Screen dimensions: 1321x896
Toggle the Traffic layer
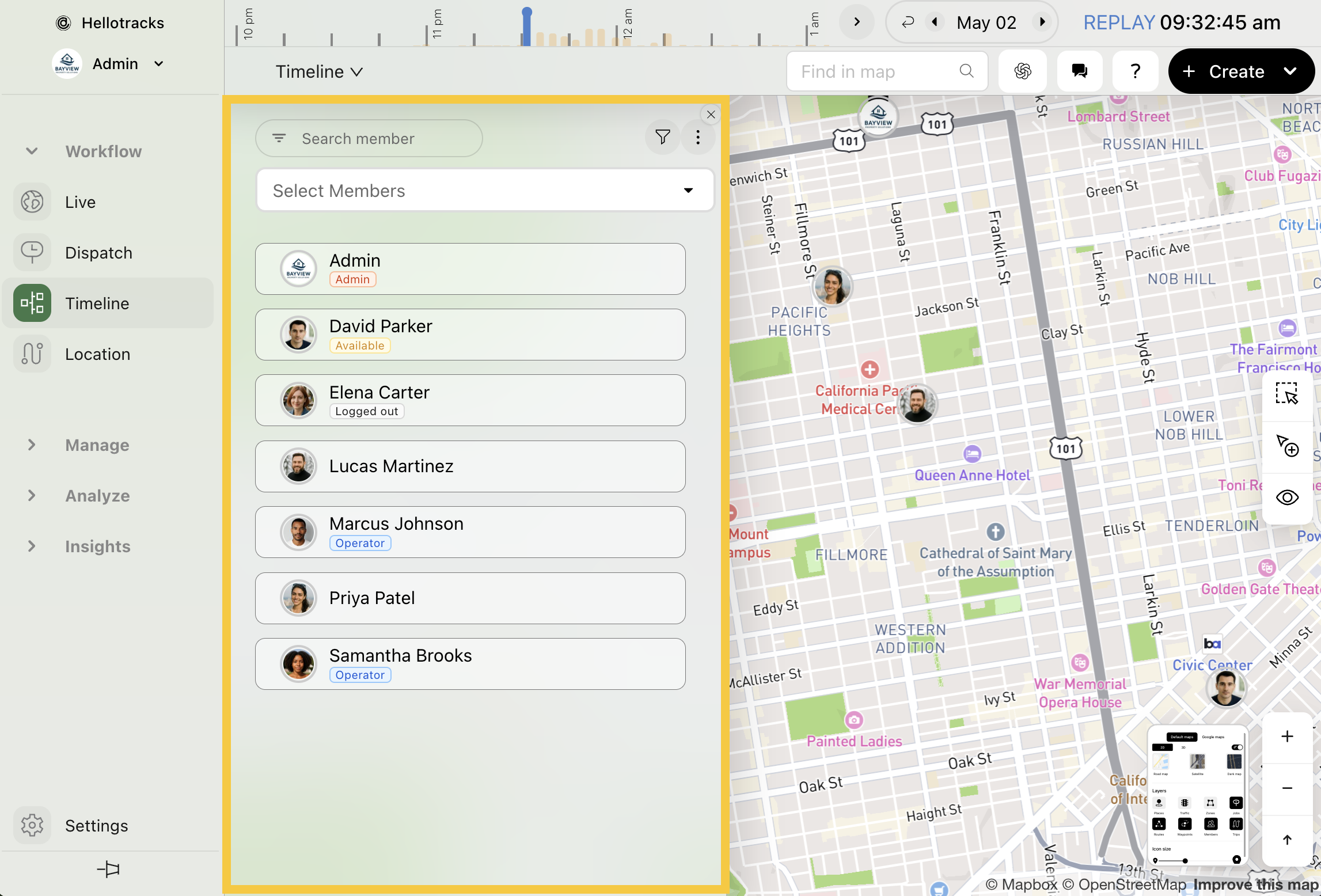pyautogui.click(x=1185, y=803)
